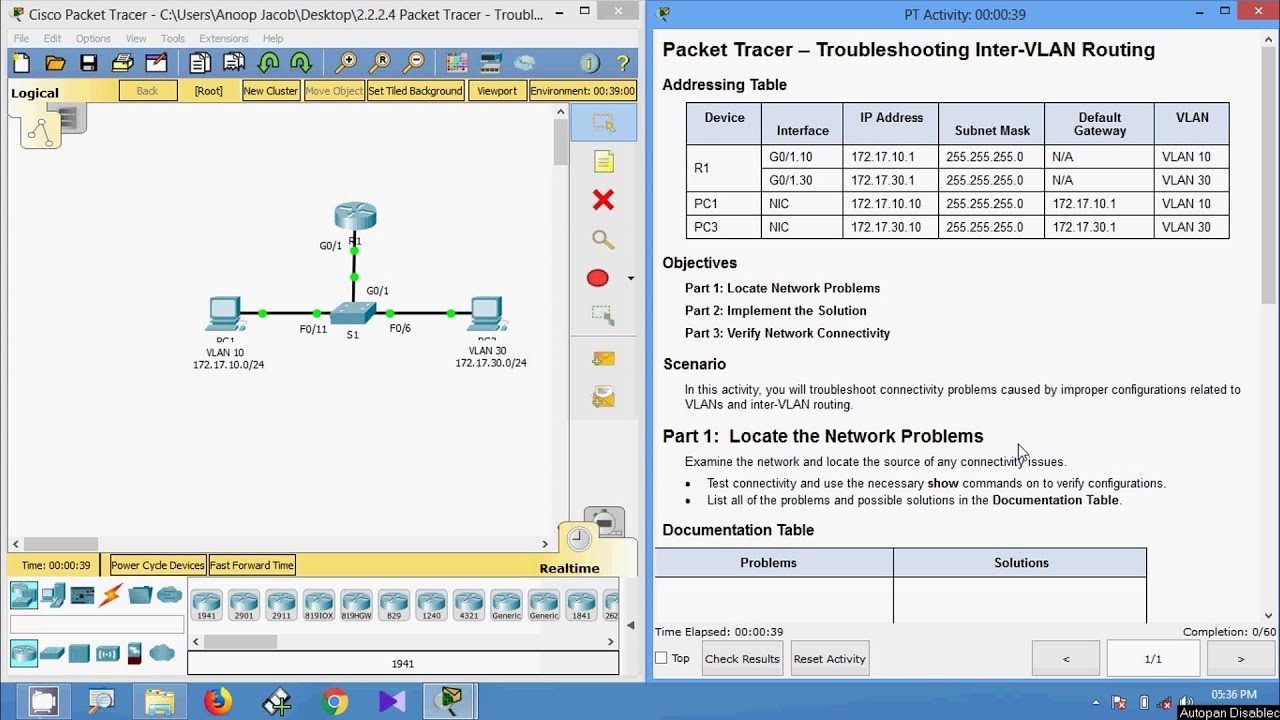
Task: Click the question mark help icon
Action: tap(622, 63)
